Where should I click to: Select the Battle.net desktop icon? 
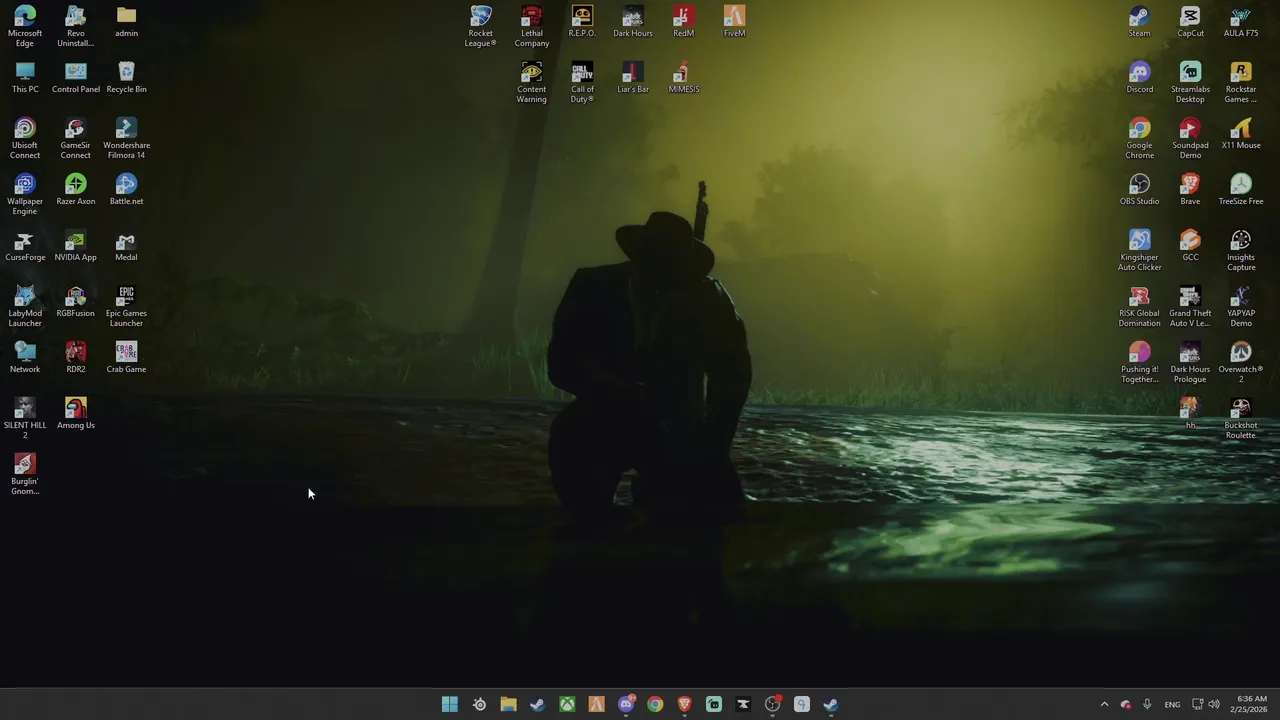126,189
